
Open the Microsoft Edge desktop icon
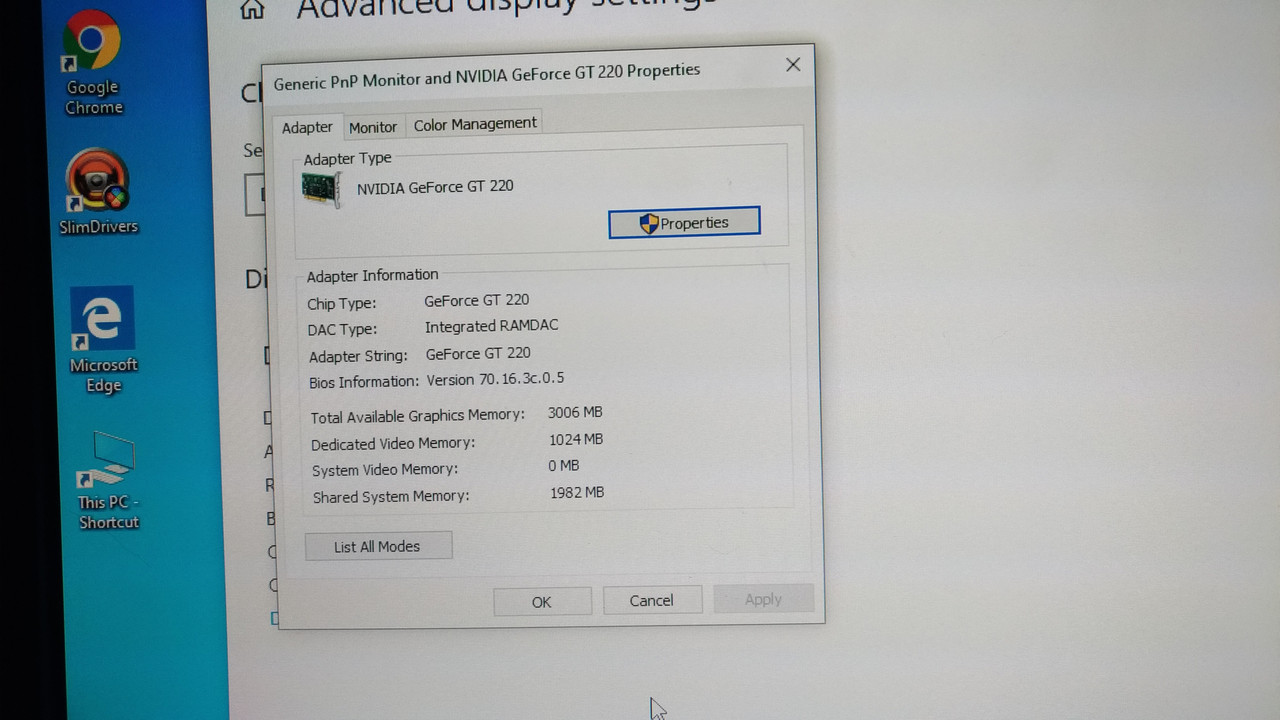point(103,340)
